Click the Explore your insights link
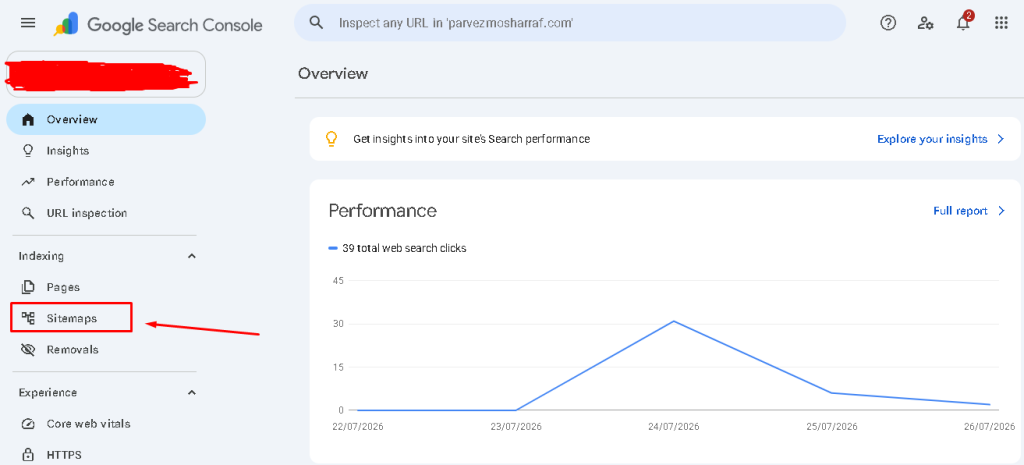Screen dimensions: 1024x465 [932, 139]
